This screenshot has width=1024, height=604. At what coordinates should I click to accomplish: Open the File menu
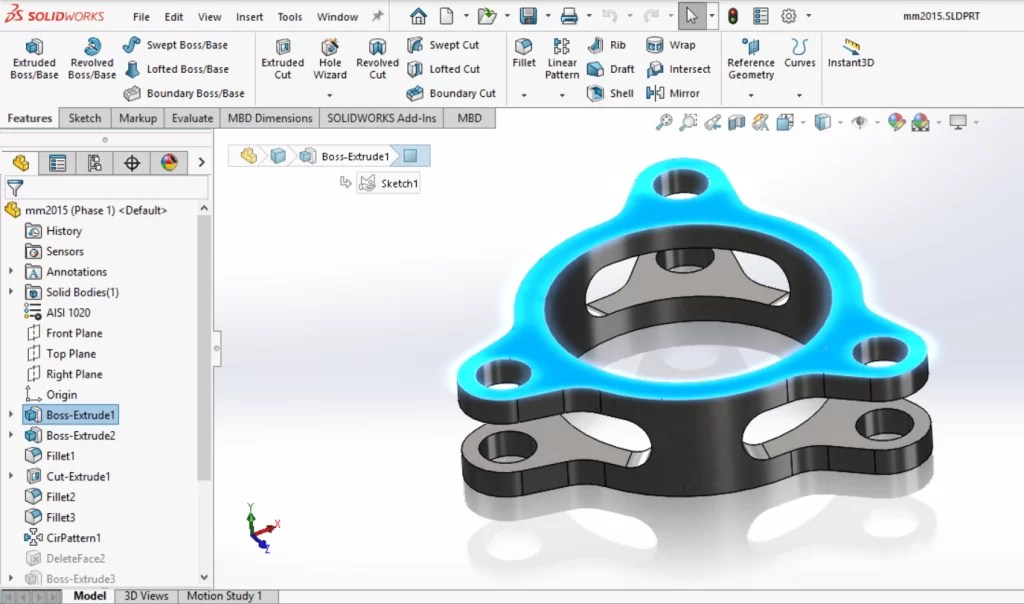(141, 17)
